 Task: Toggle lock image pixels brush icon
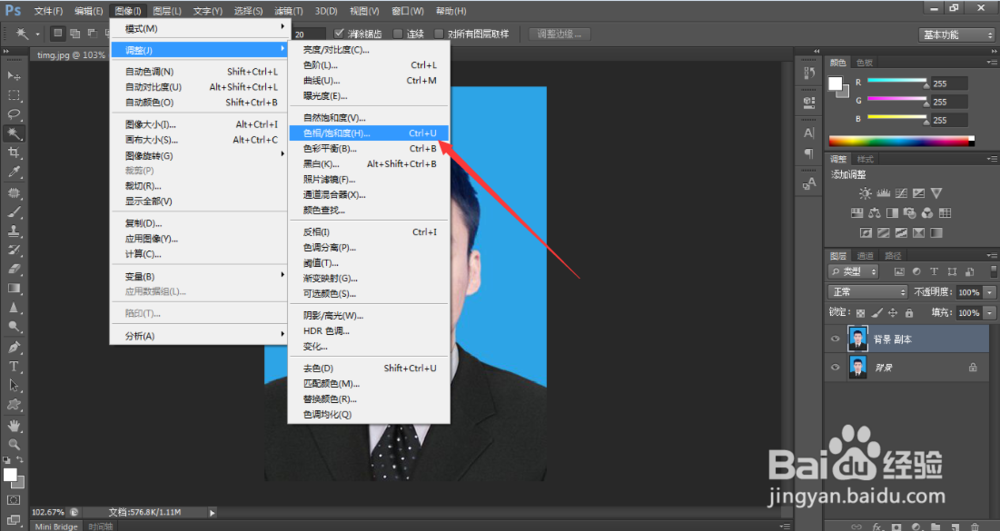click(x=877, y=313)
